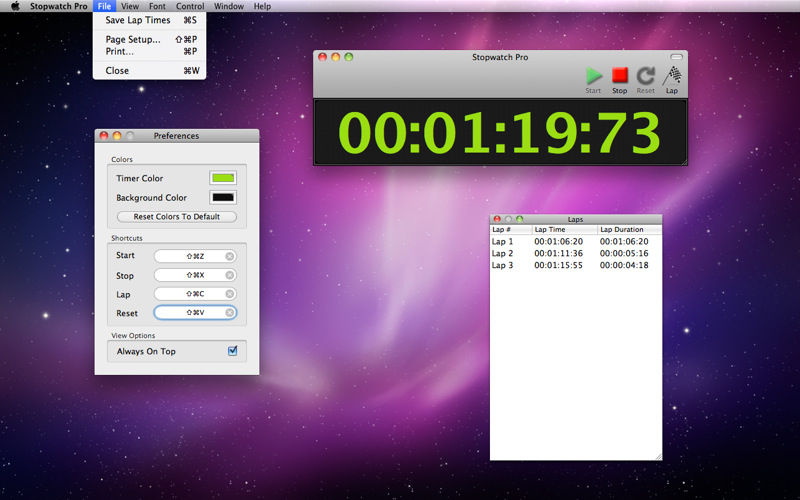This screenshot has height=500, width=800.
Task: Sort by the Lap Time column header
Action: 565,230
